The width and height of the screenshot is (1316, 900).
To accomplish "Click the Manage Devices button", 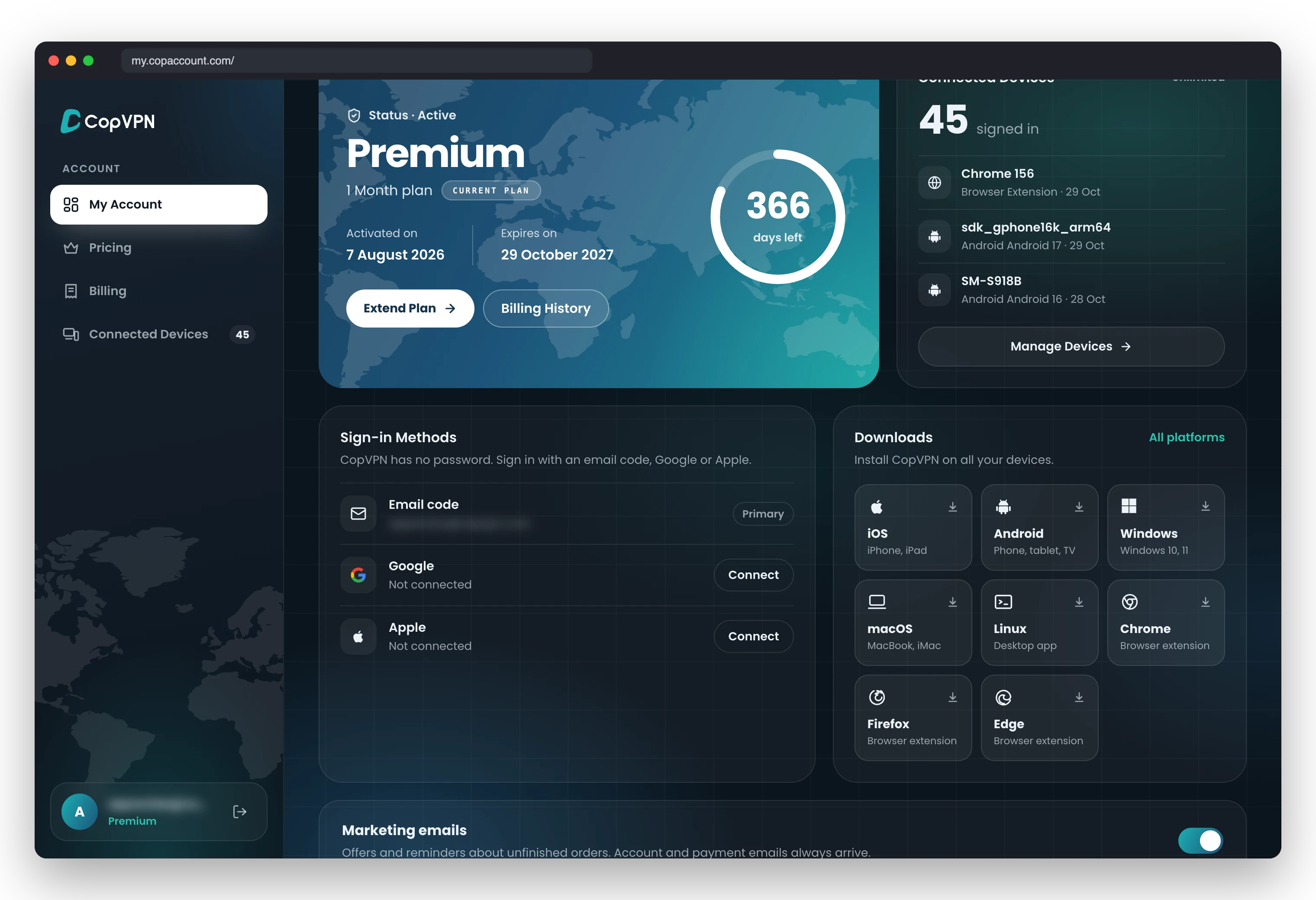I will click(x=1071, y=347).
